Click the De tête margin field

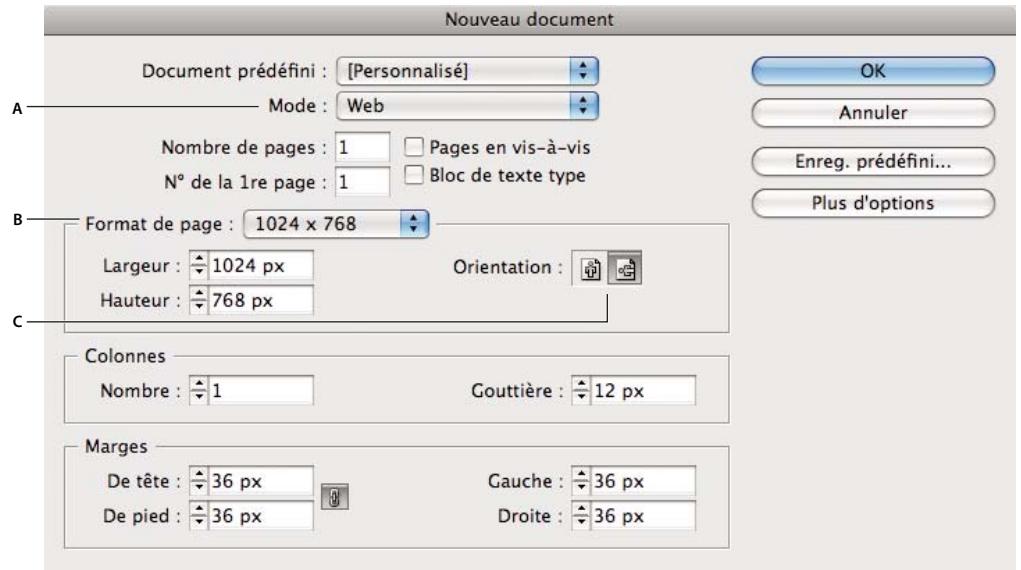(260, 481)
